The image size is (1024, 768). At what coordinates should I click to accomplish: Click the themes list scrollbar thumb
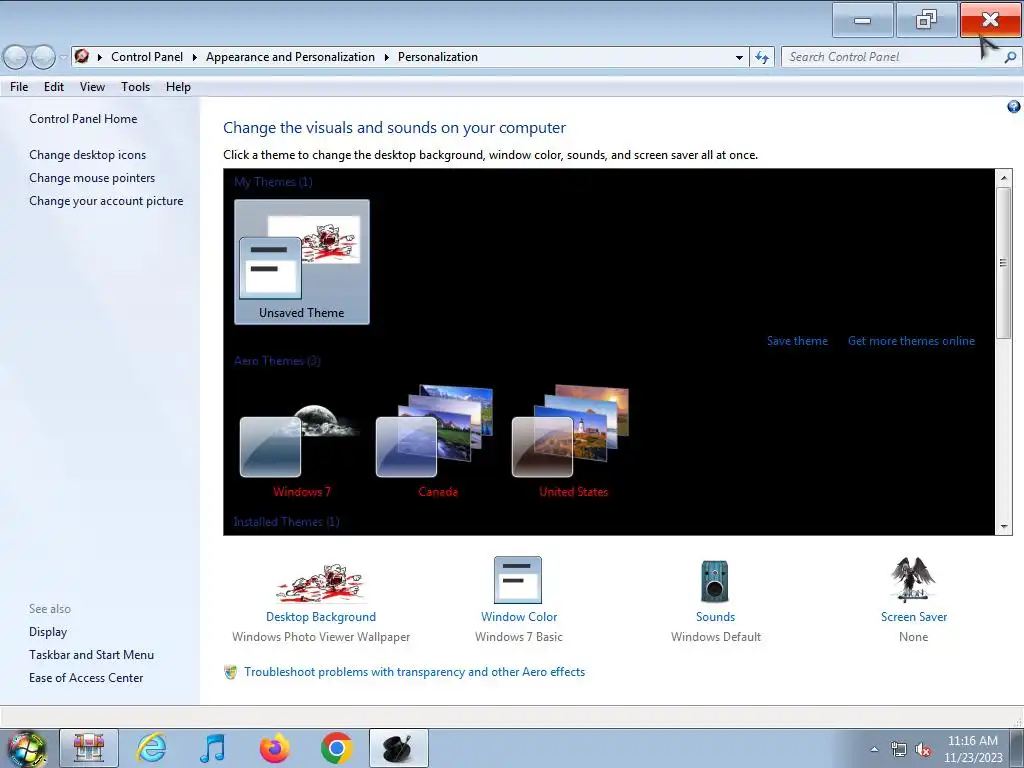1003,263
